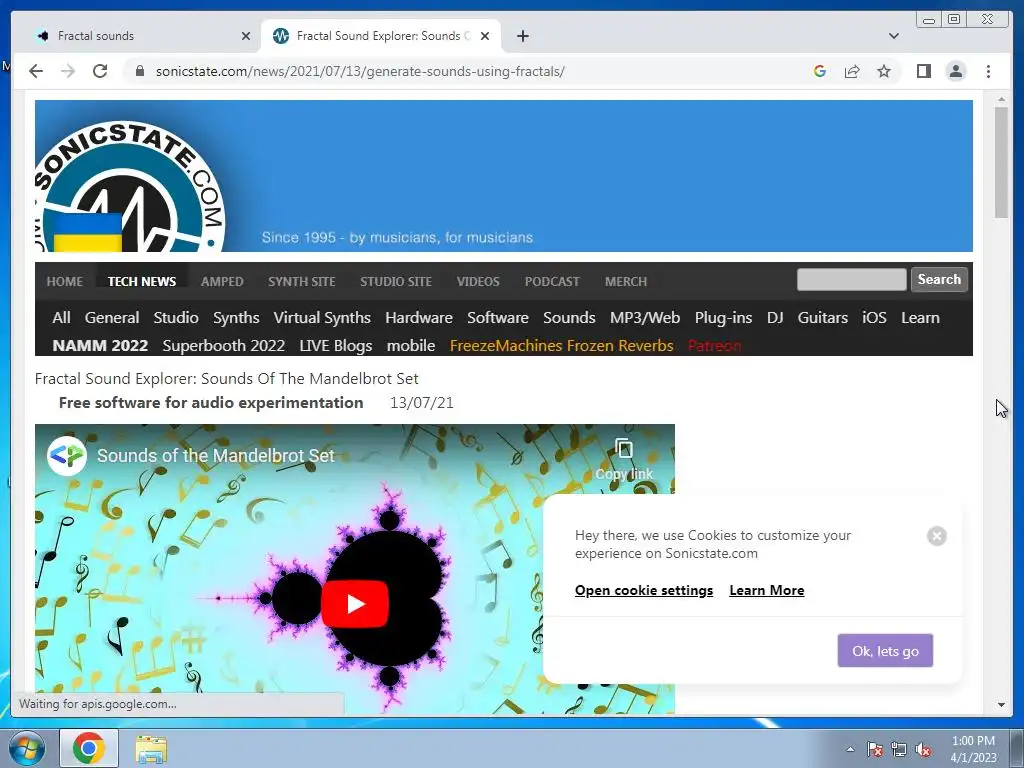Switch to the Fractal sounds tab

[x=140, y=36]
